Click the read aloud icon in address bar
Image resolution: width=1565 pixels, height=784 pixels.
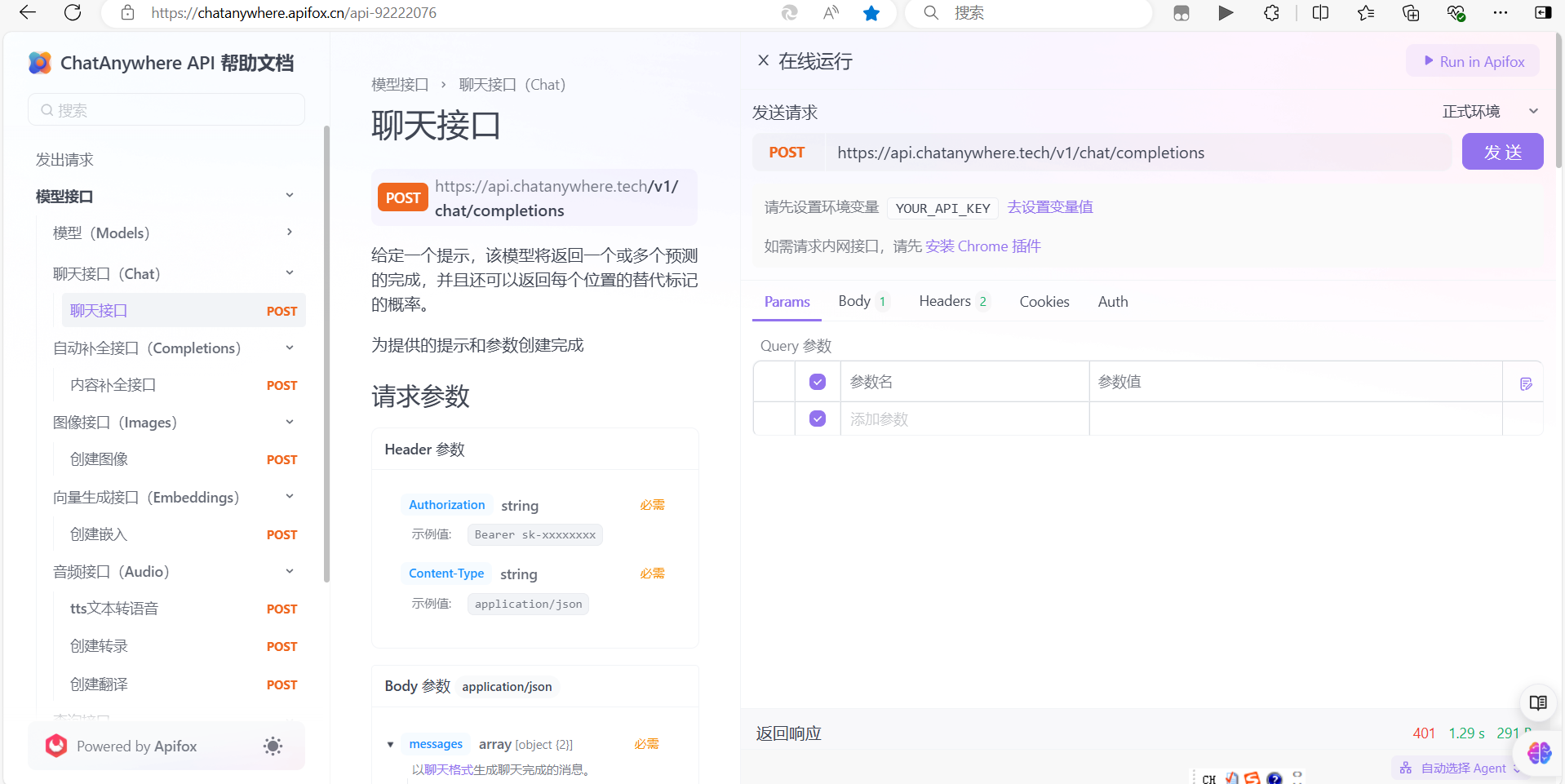831,12
